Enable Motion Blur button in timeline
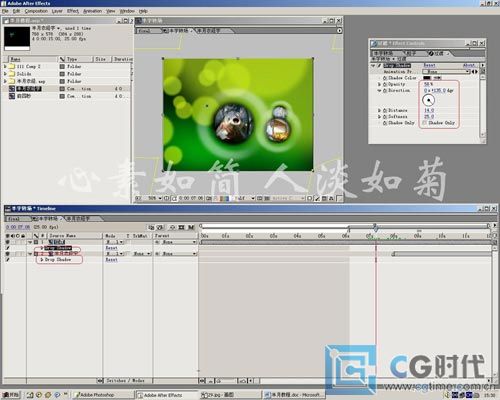Image resolution: width=500 pixels, height=400 pixels. click(x=191, y=227)
